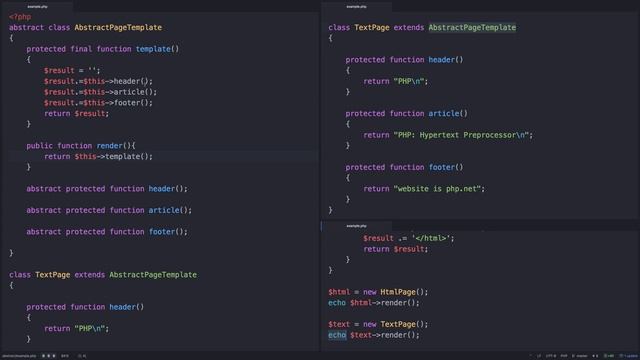Screen dimensions: 640x360
Task: Open the PHP grammar selector in status bar
Action: tap(564, 356)
